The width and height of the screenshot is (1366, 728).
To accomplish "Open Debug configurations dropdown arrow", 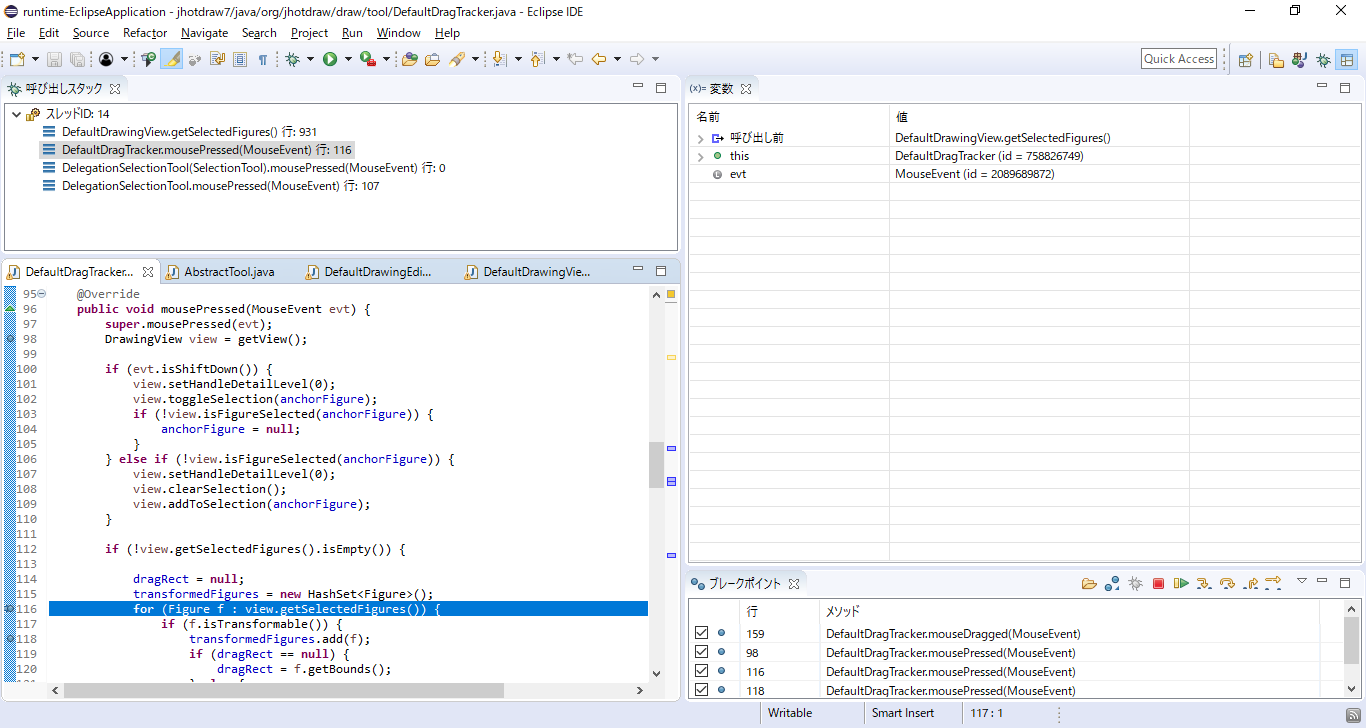I will (x=309, y=59).
